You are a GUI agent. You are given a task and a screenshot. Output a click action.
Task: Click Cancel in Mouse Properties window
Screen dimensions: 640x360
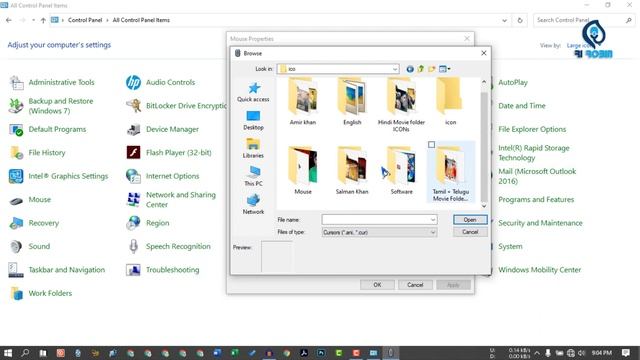[415, 285]
